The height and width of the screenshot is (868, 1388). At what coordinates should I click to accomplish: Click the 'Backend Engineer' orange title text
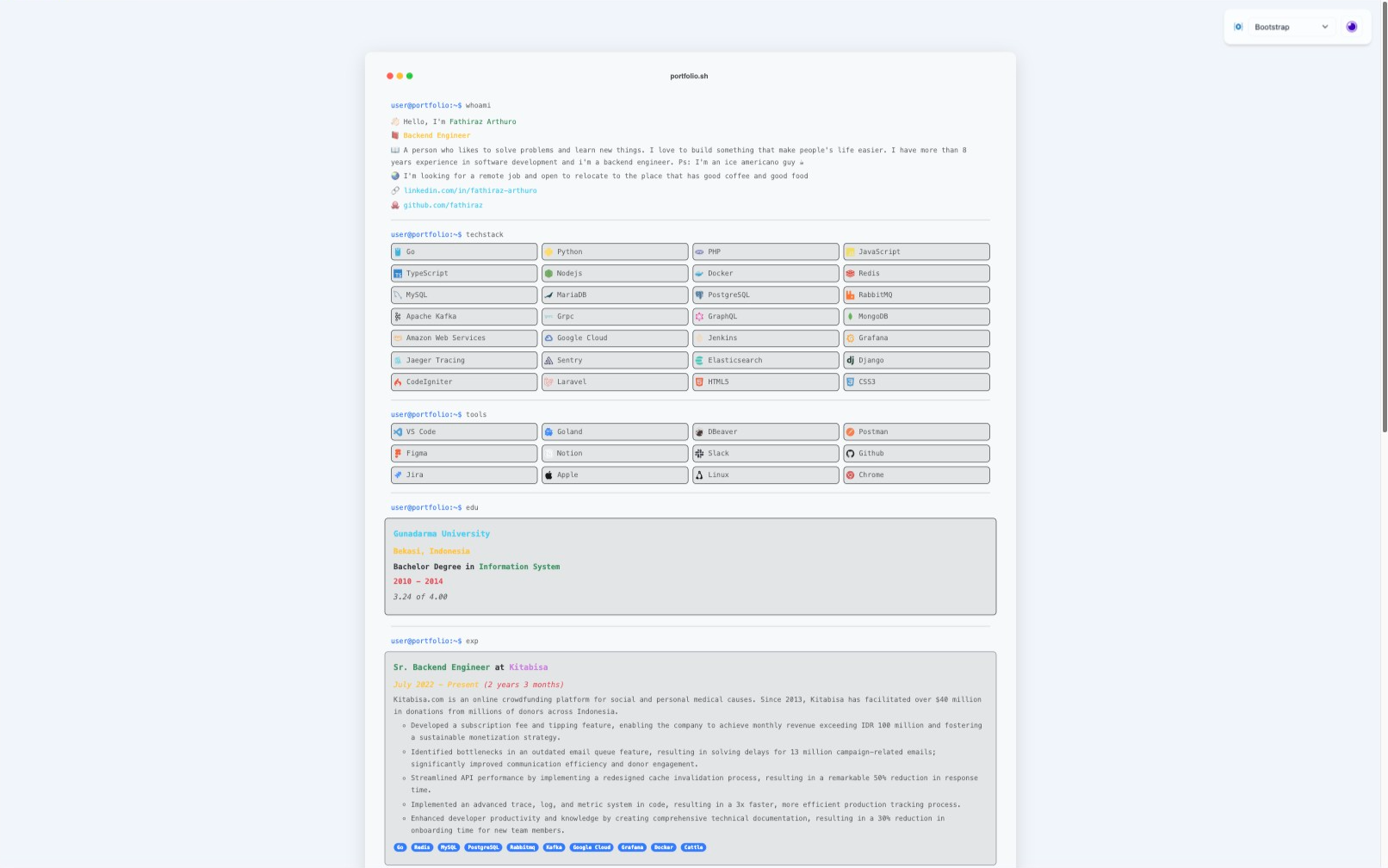(437, 135)
